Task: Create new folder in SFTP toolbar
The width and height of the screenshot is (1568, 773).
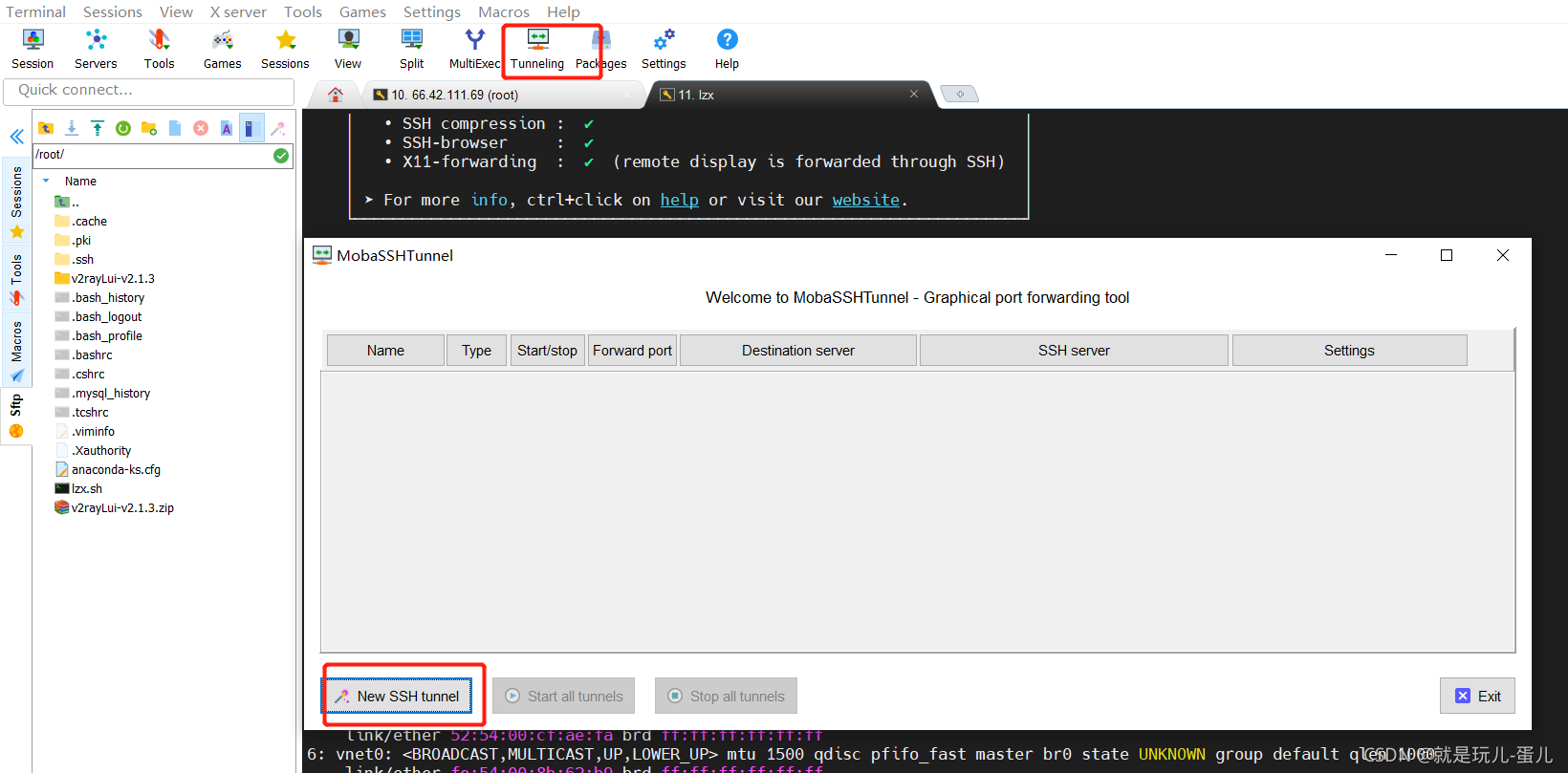Action: point(149,128)
